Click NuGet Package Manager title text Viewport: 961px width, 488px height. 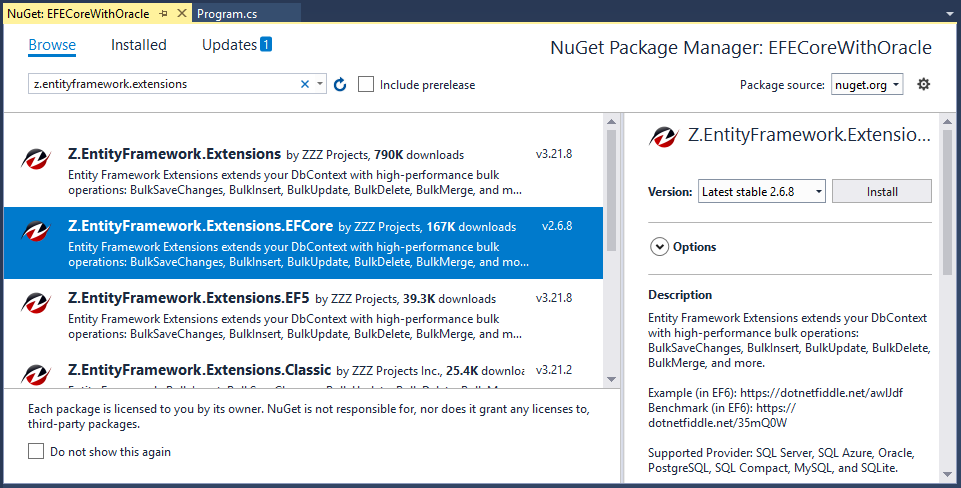tap(741, 48)
